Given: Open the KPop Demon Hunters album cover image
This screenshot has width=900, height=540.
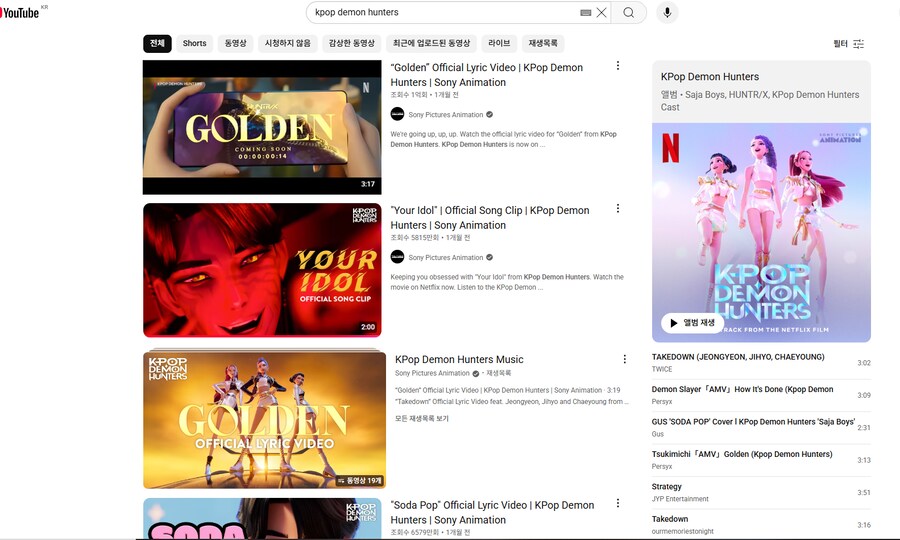Looking at the screenshot, I should pos(761,232).
